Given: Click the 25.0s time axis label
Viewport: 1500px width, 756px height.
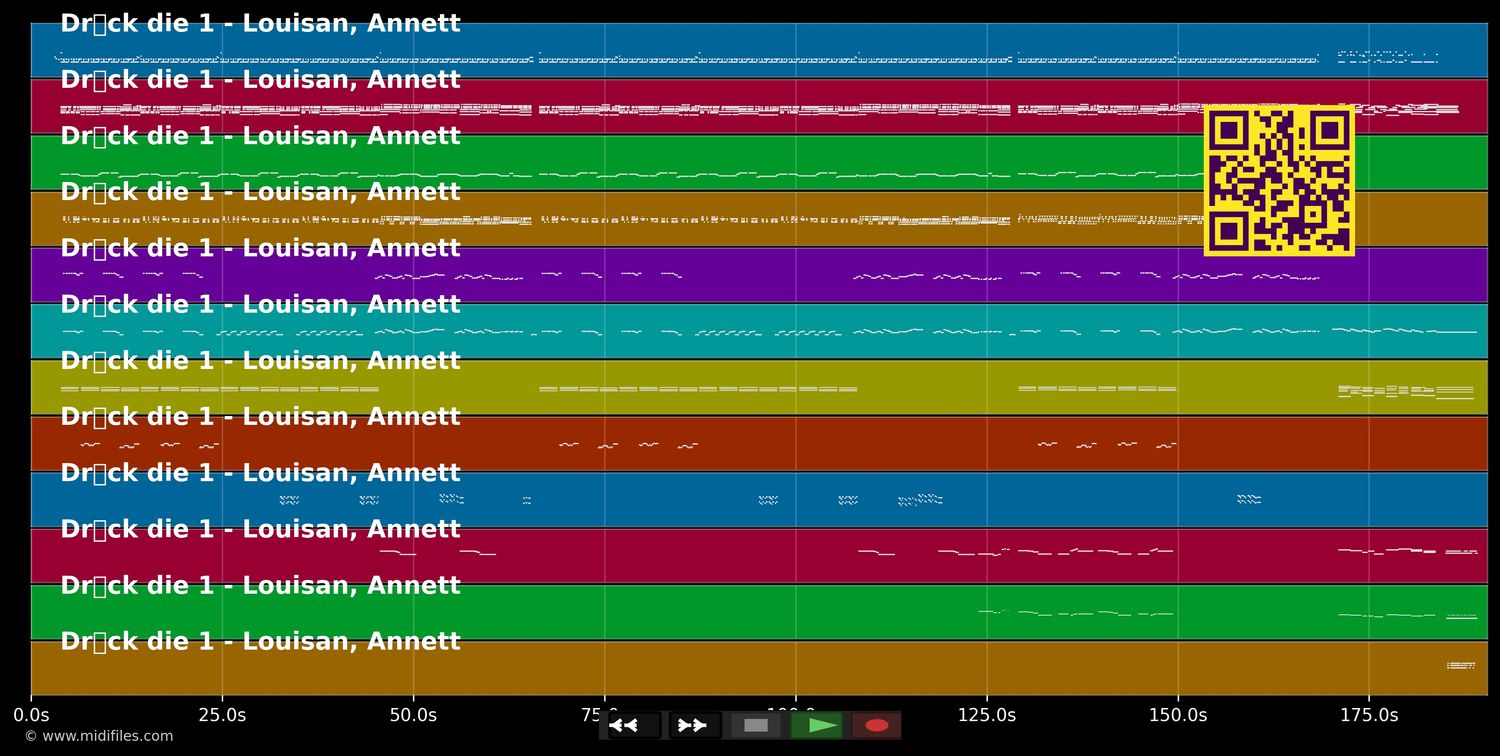Looking at the screenshot, I should (222, 715).
